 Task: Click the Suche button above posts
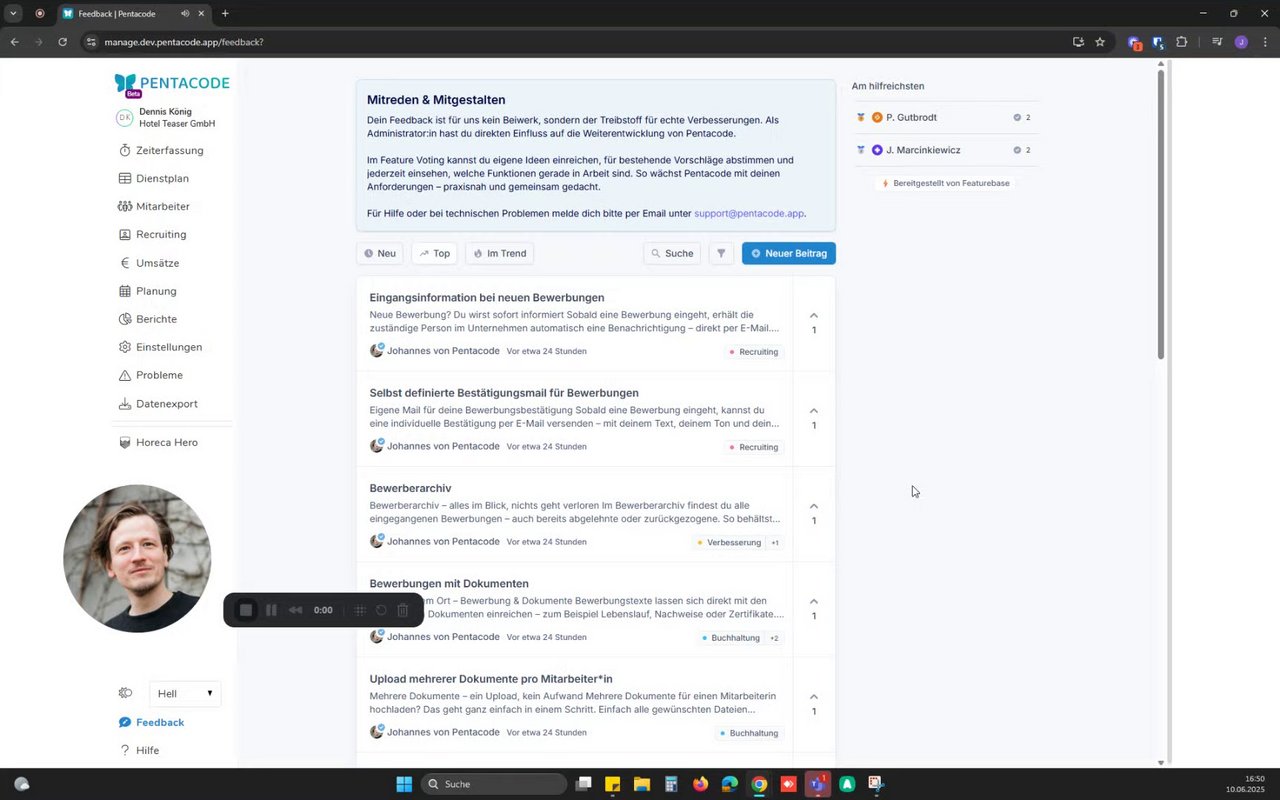pos(672,253)
